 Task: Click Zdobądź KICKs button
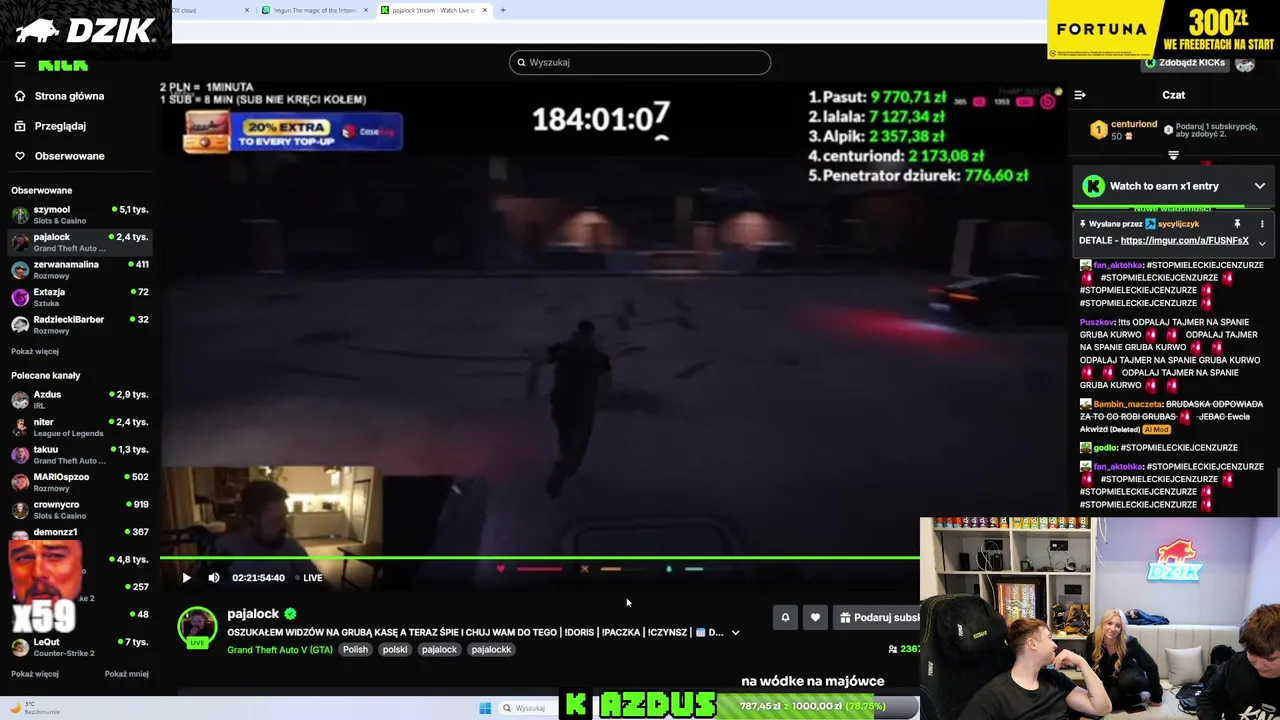click(x=1185, y=62)
